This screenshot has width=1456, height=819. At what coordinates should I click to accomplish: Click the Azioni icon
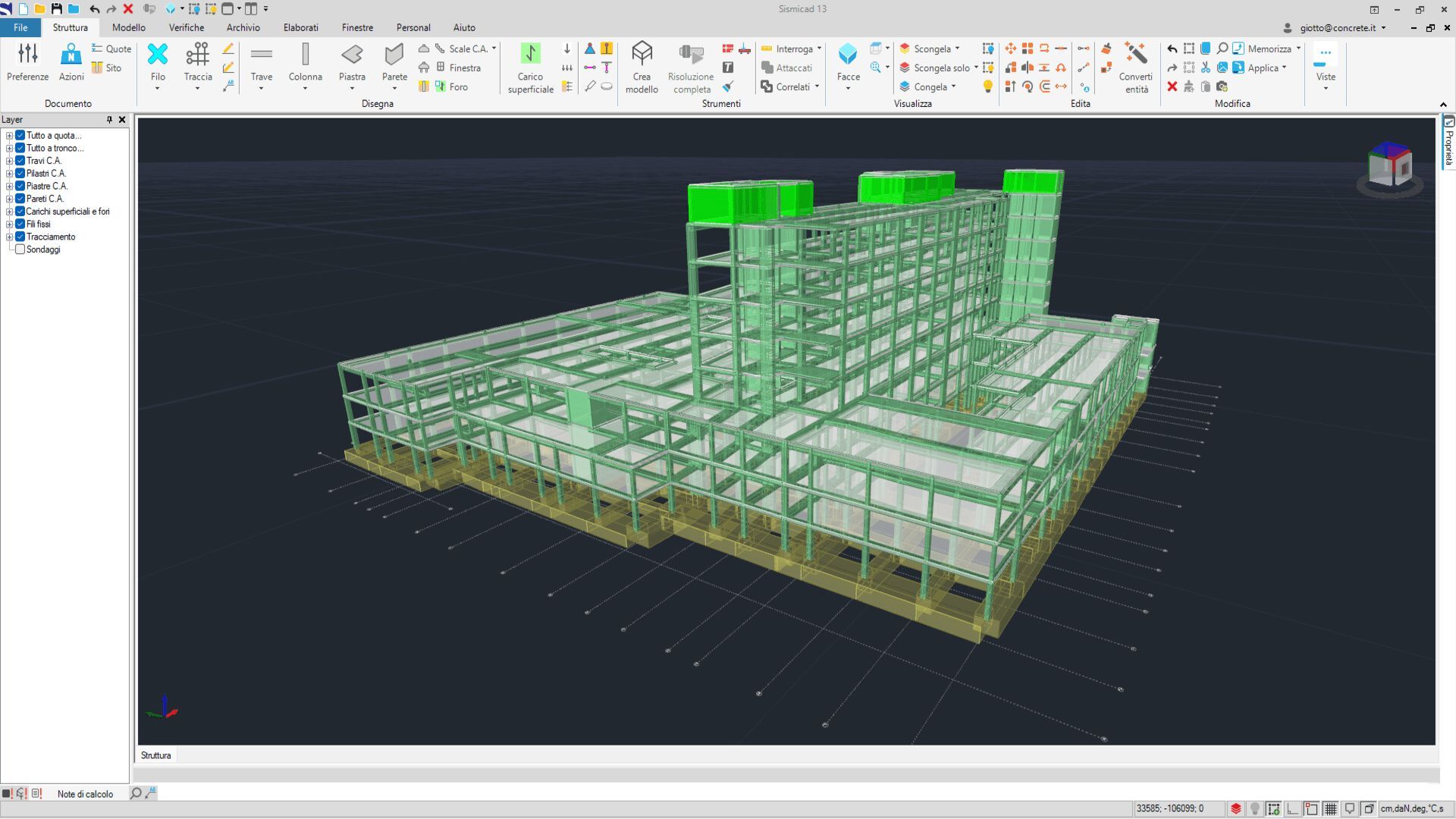[x=71, y=55]
